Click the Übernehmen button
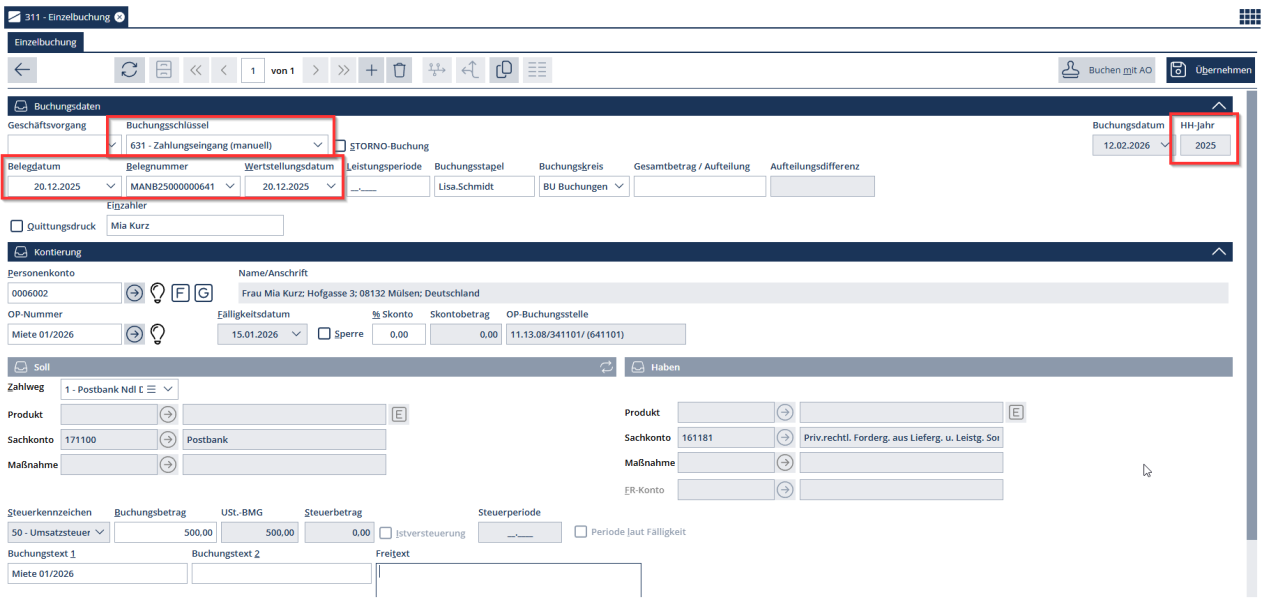 click(1210, 70)
